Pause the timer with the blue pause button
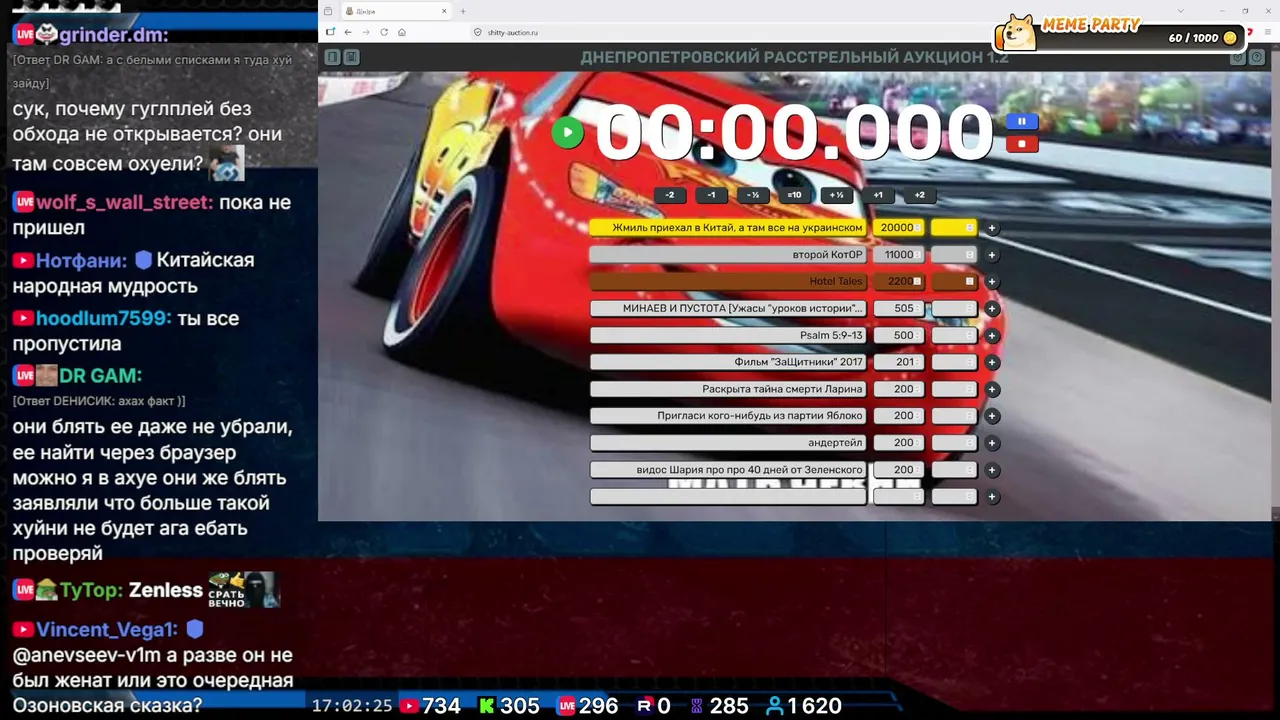The width and height of the screenshot is (1280, 720). point(1021,122)
